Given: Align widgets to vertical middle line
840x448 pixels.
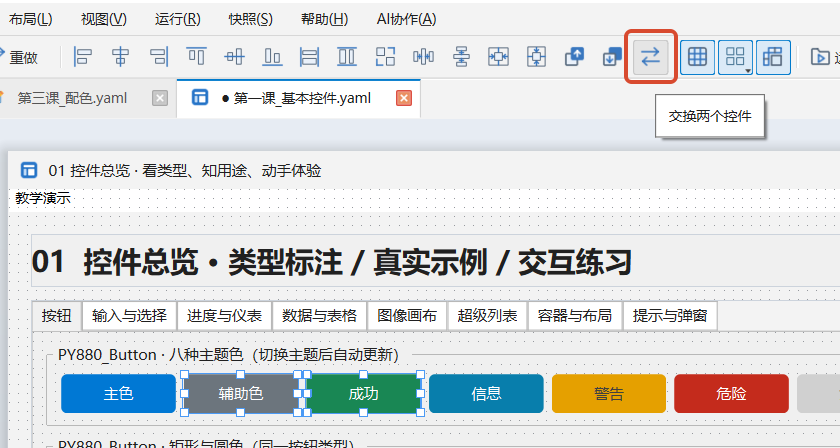Looking at the screenshot, I should point(234,56).
